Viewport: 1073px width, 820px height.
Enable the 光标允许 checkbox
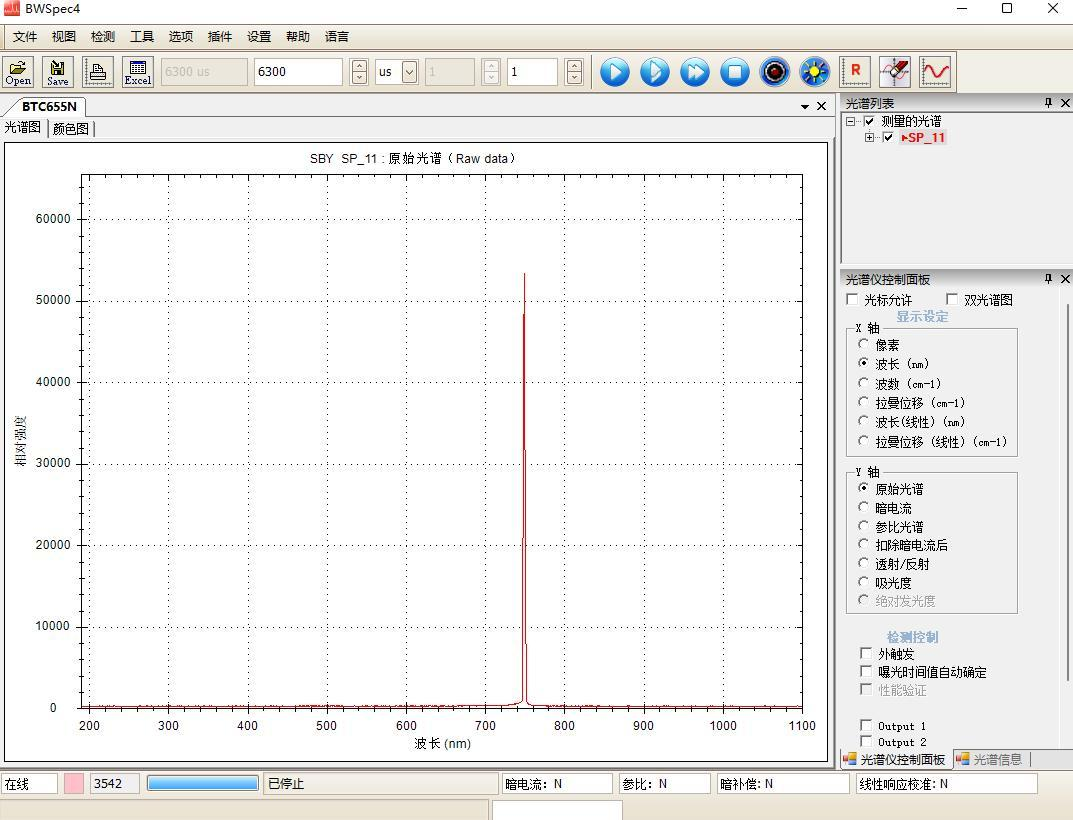click(853, 300)
